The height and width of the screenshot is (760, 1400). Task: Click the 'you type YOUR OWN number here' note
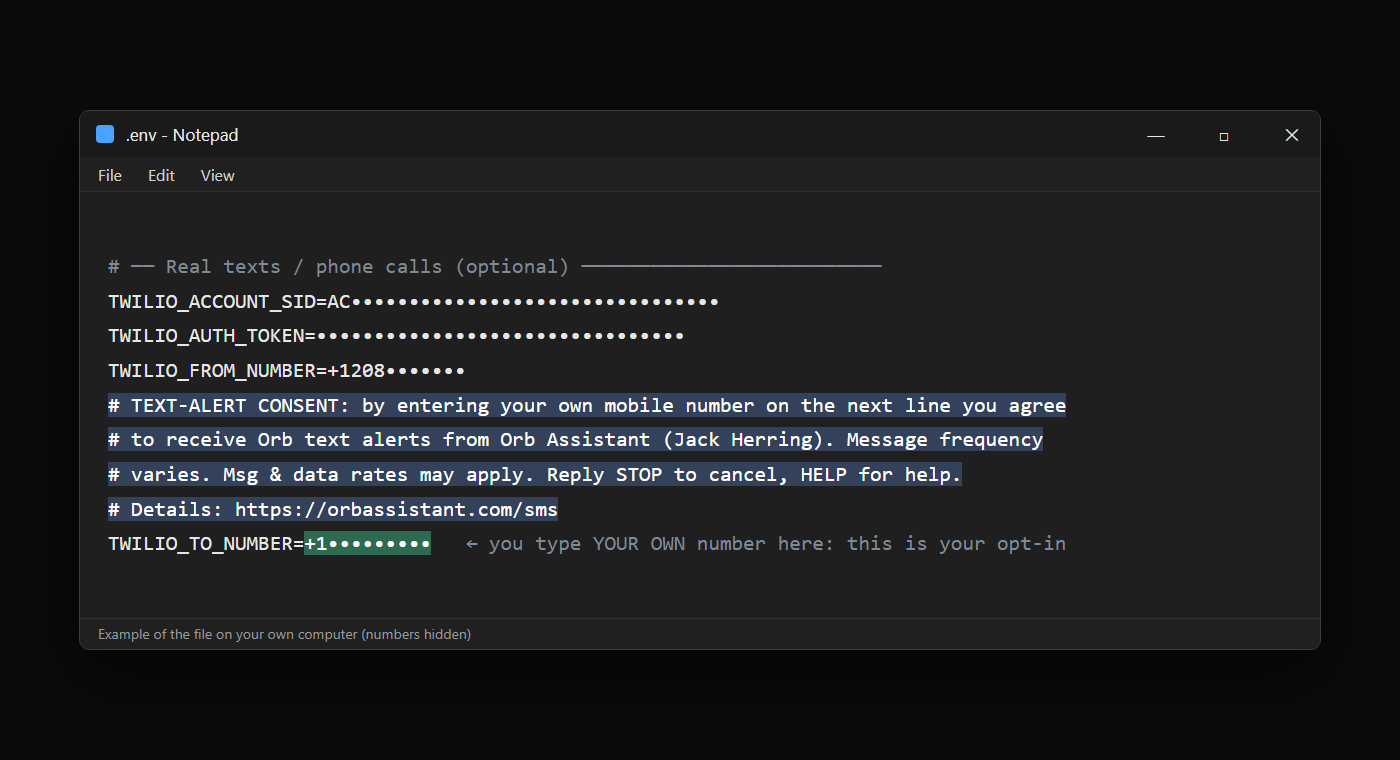[766, 544]
